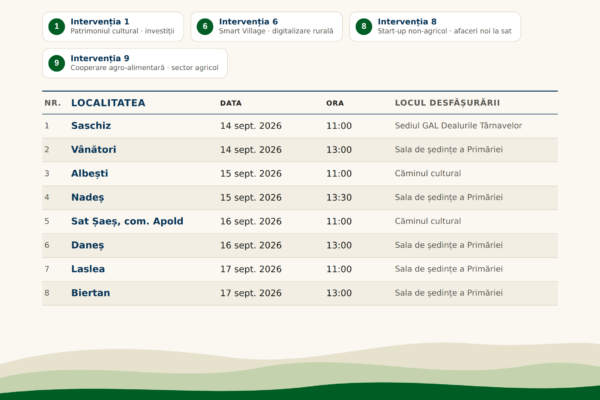Click the date 16 sept. 2026 in Apold row
Screen dimensions: 600x400
[x=251, y=222]
